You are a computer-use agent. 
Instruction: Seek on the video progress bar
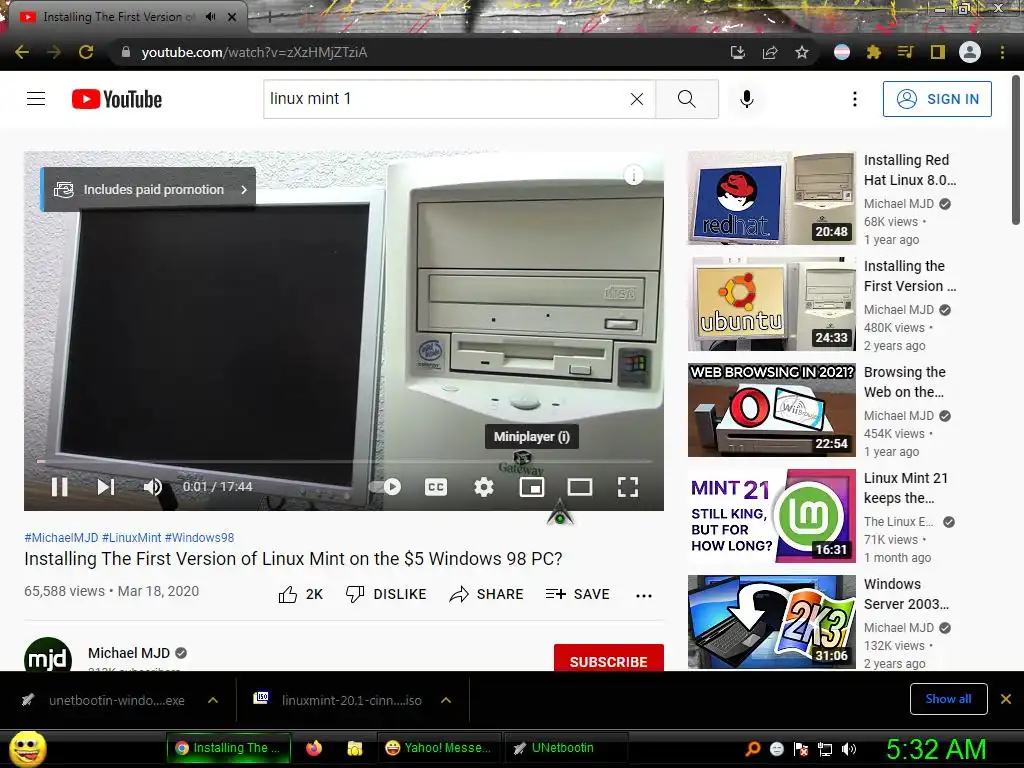(x=344, y=461)
